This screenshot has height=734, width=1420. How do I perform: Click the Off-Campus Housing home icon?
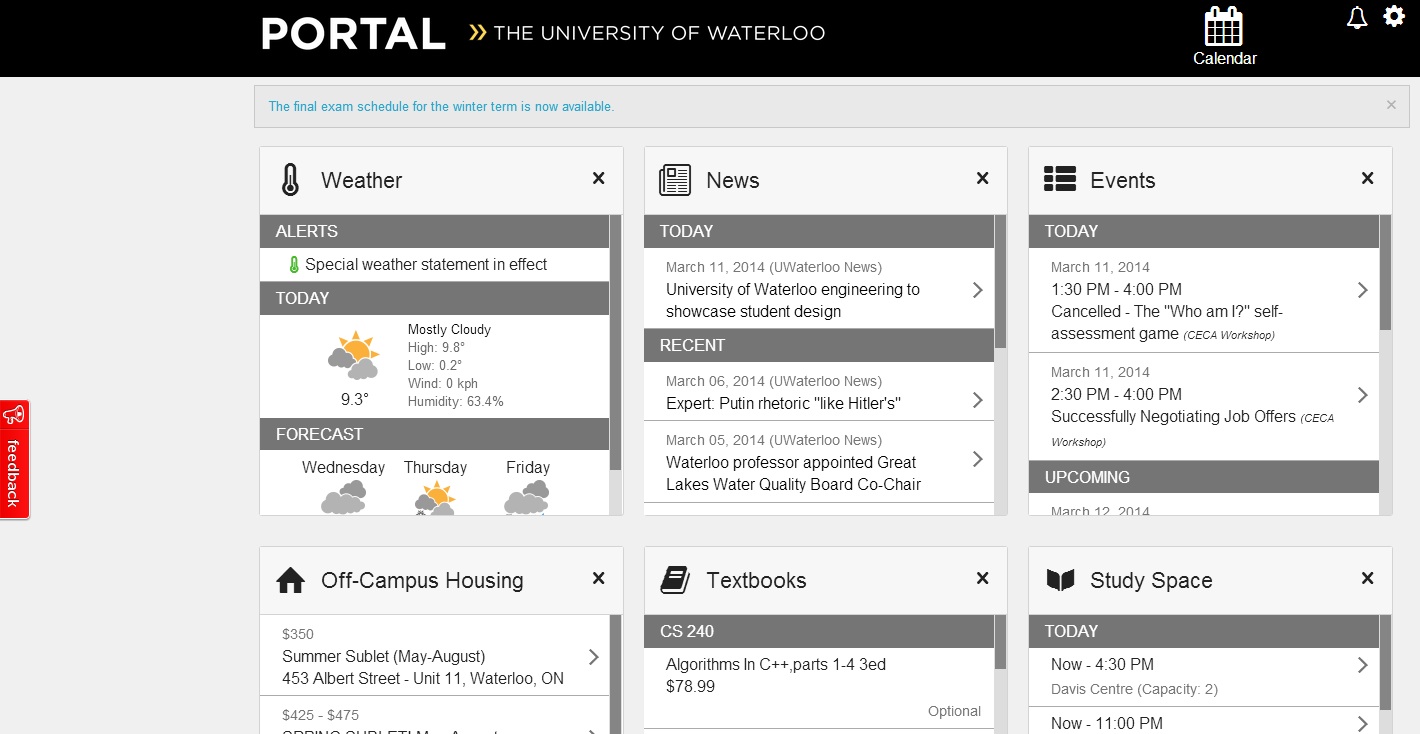tap(290, 580)
